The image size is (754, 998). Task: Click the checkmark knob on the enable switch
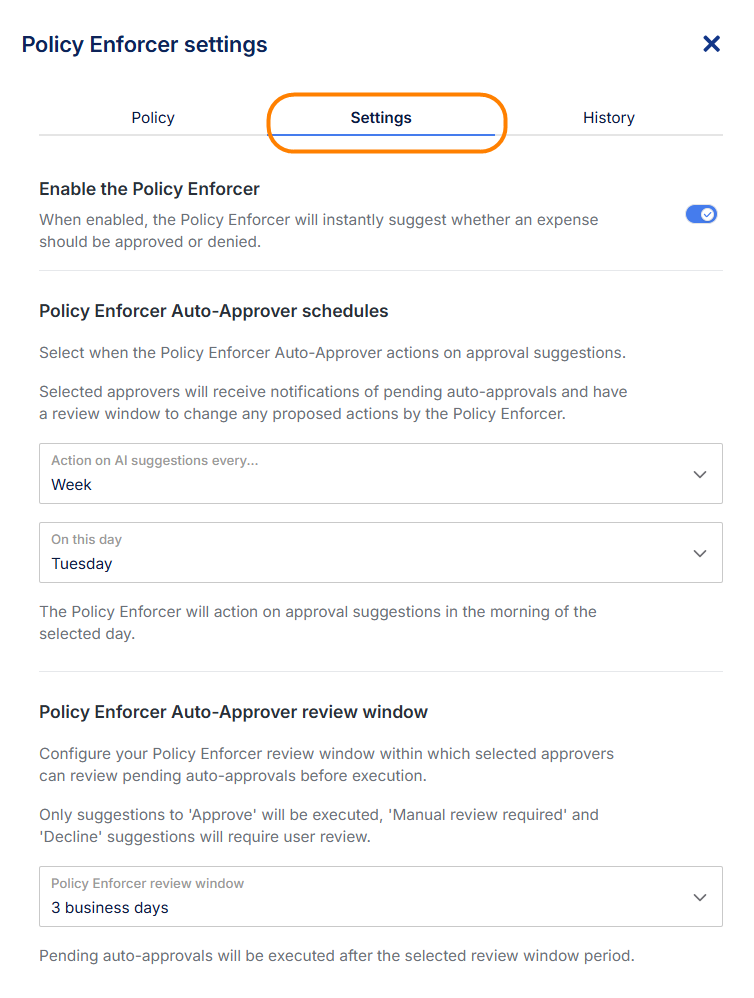pos(708,214)
